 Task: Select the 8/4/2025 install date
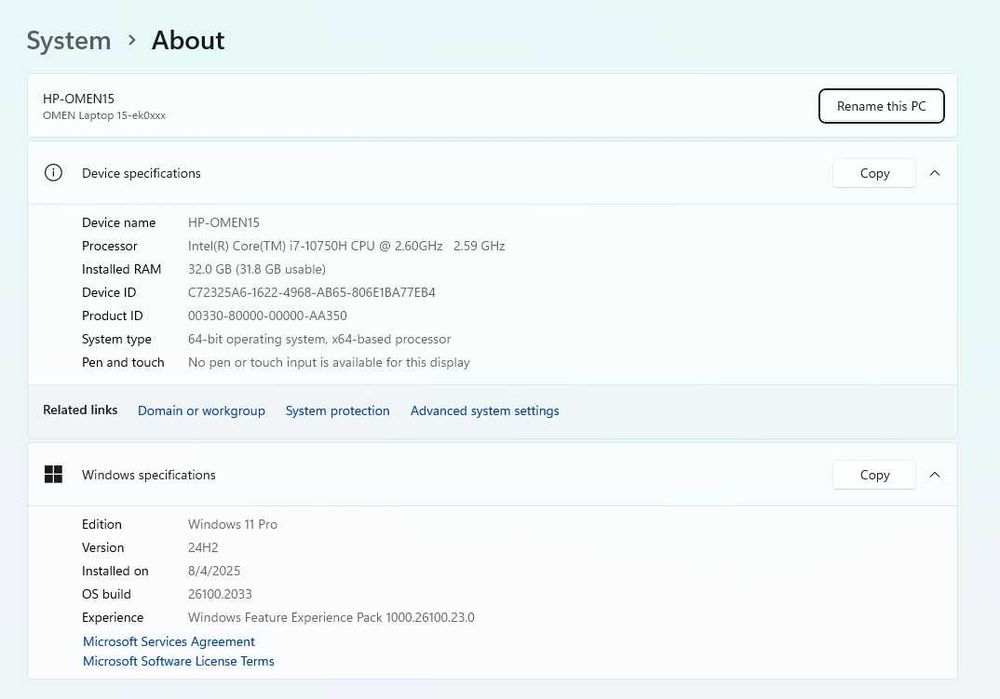tap(214, 571)
